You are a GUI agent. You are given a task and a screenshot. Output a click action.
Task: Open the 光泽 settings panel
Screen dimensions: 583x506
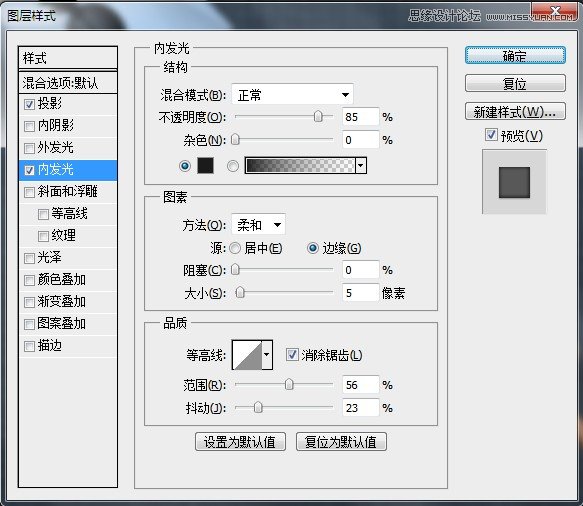click(49, 258)
